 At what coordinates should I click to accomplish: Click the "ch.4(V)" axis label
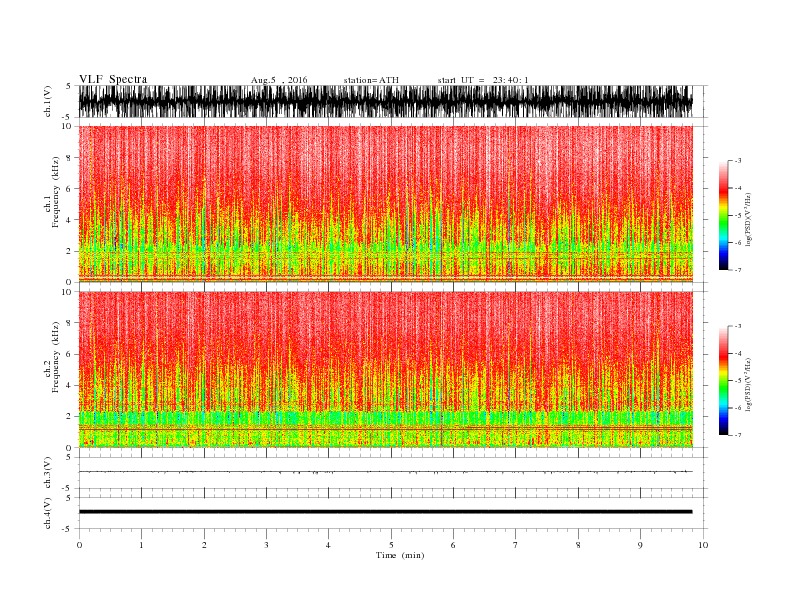(x=48, y=513)
